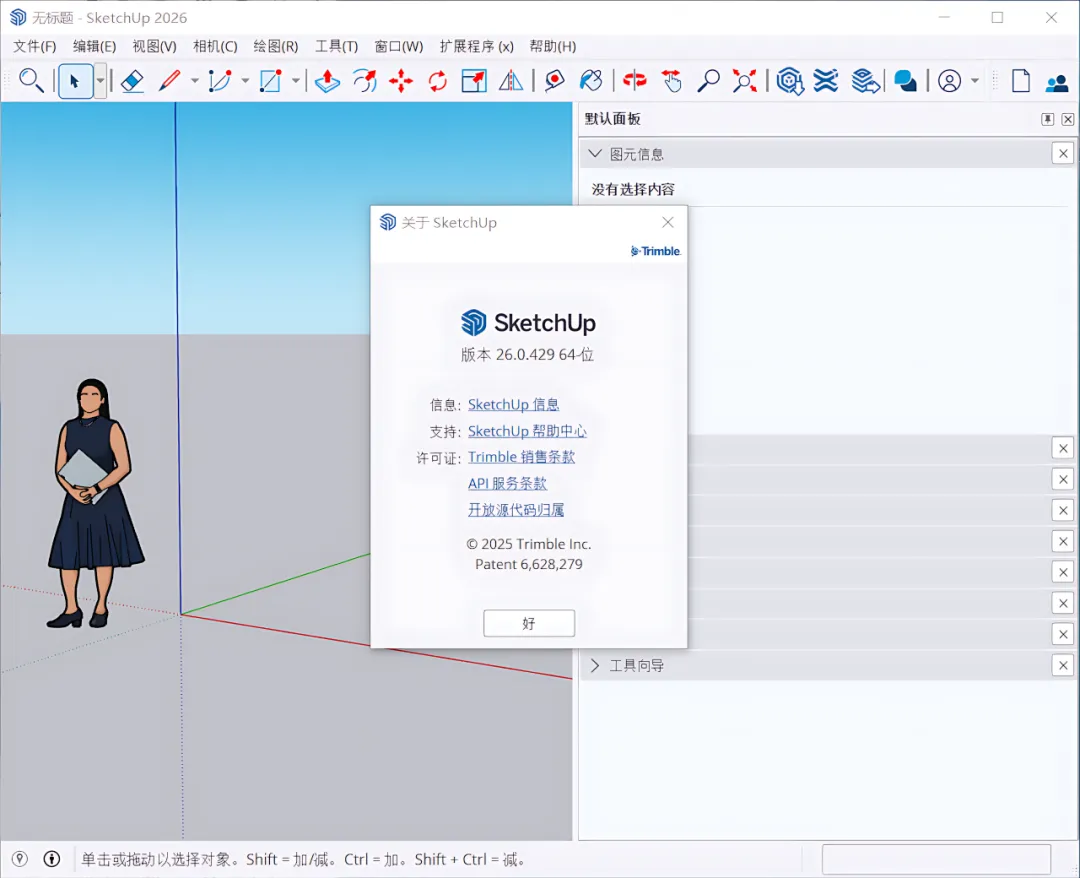Screen dimensions: 1080x878
Task: Select the Pan hand tool
Action: coord(672,81)
